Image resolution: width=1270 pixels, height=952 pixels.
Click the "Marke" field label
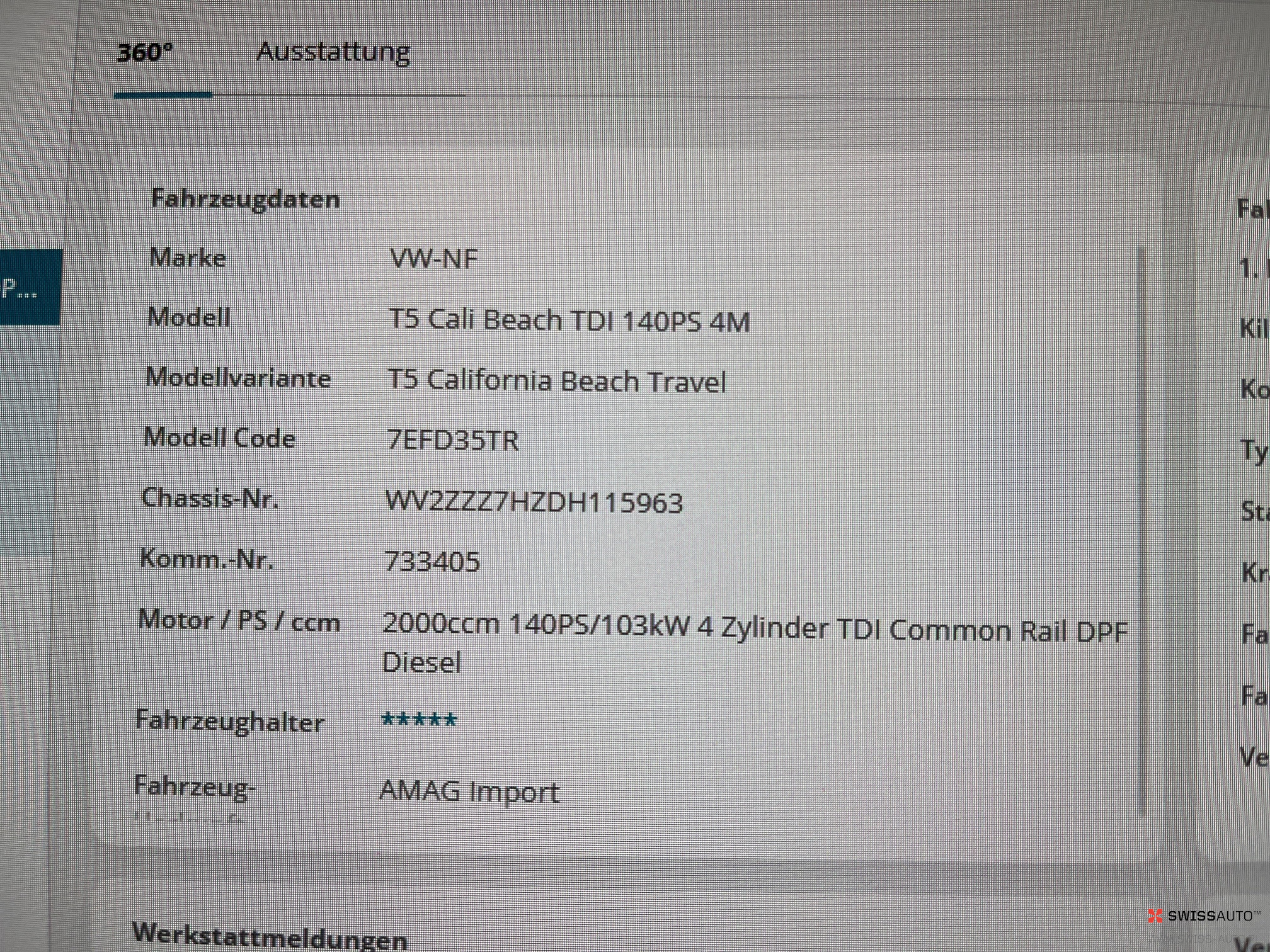point(188,258)
